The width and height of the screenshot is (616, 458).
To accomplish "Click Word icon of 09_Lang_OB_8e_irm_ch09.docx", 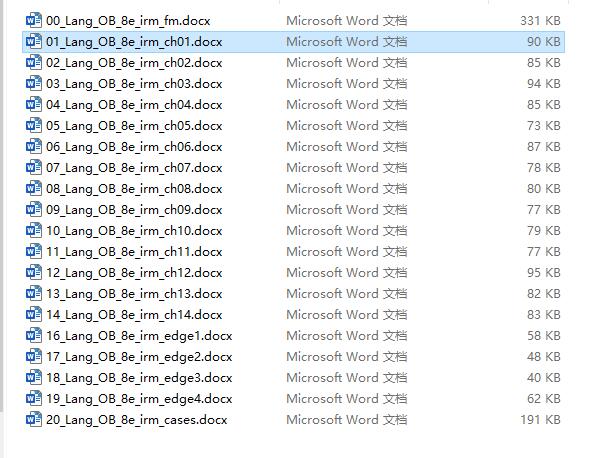I will (x=34, y=209).
